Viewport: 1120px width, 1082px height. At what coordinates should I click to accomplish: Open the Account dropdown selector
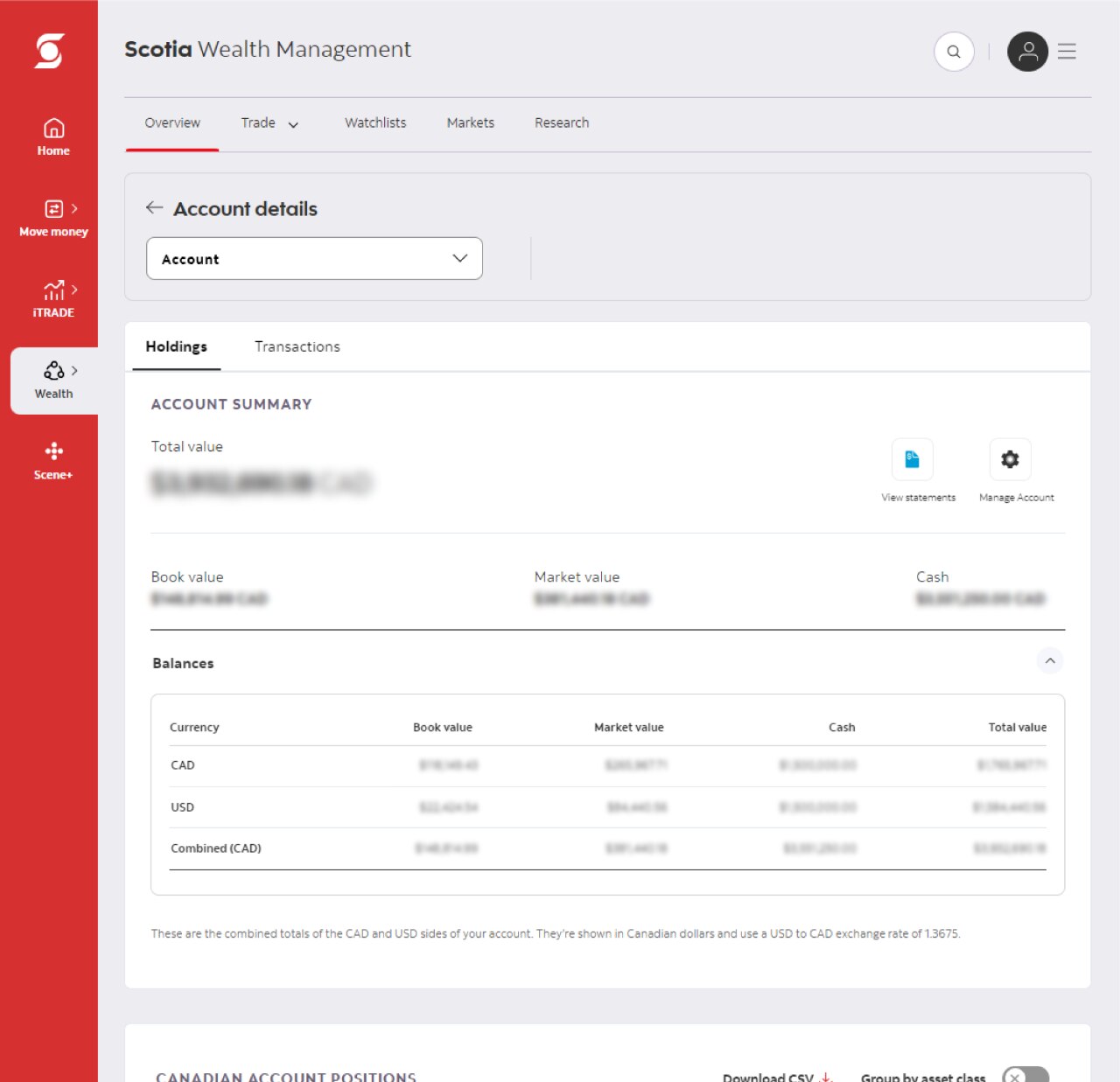(314, 259)
